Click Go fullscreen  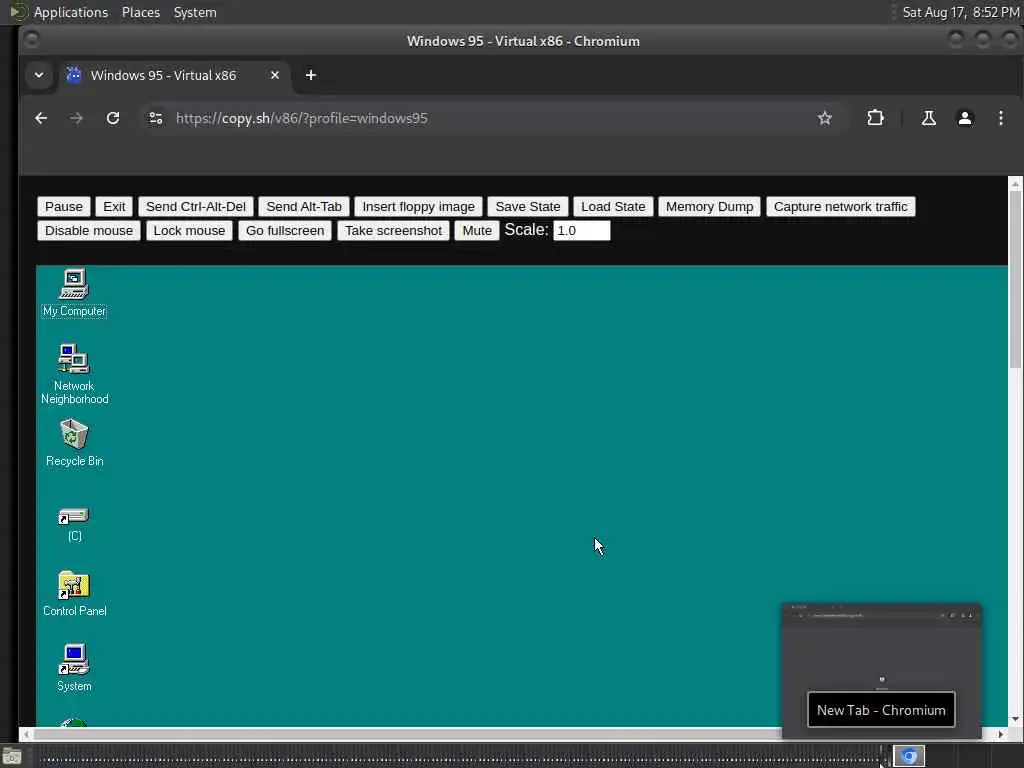tap(285, 231)
